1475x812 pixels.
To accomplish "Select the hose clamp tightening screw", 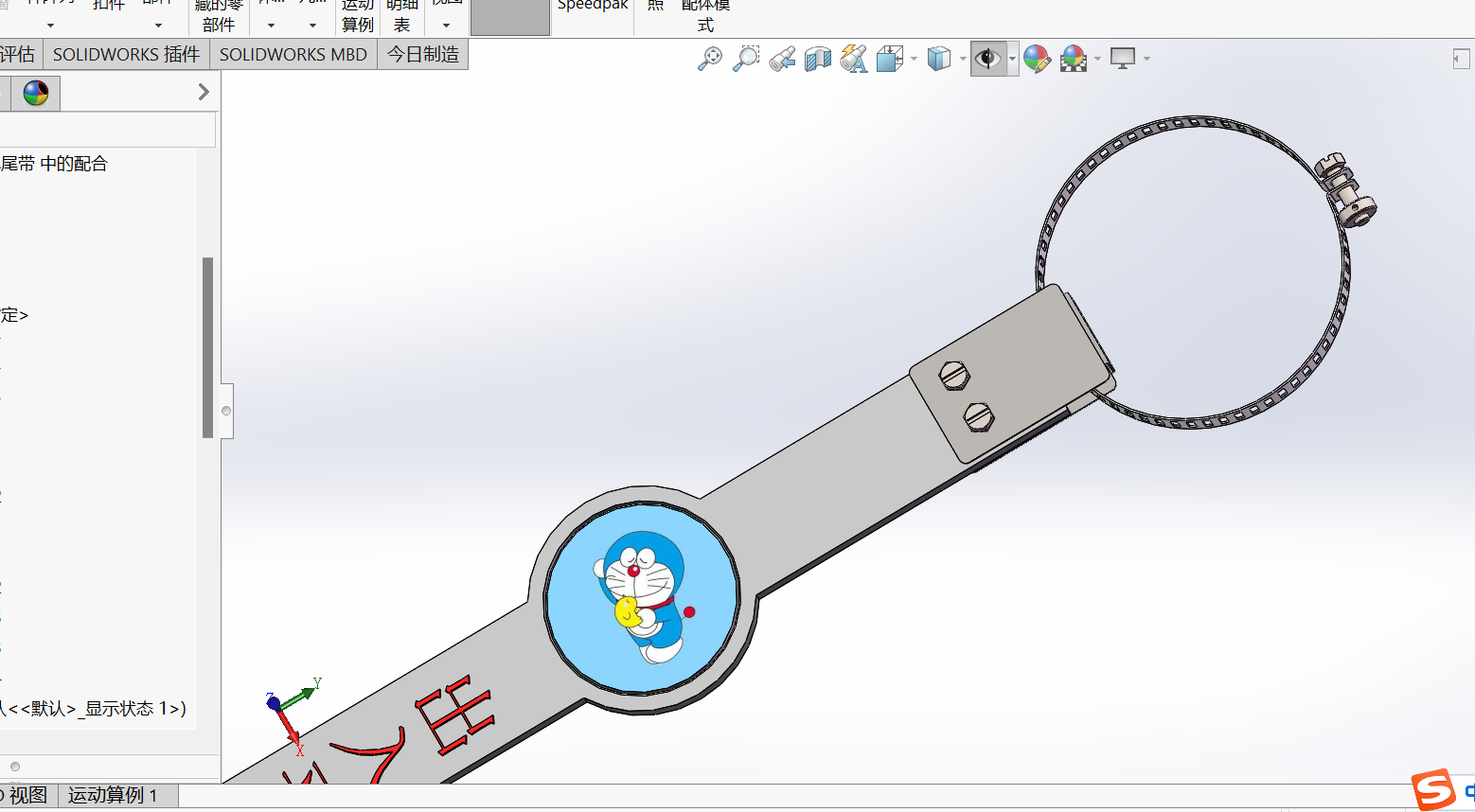I will pyautogui.click(x=1345, y=189).
